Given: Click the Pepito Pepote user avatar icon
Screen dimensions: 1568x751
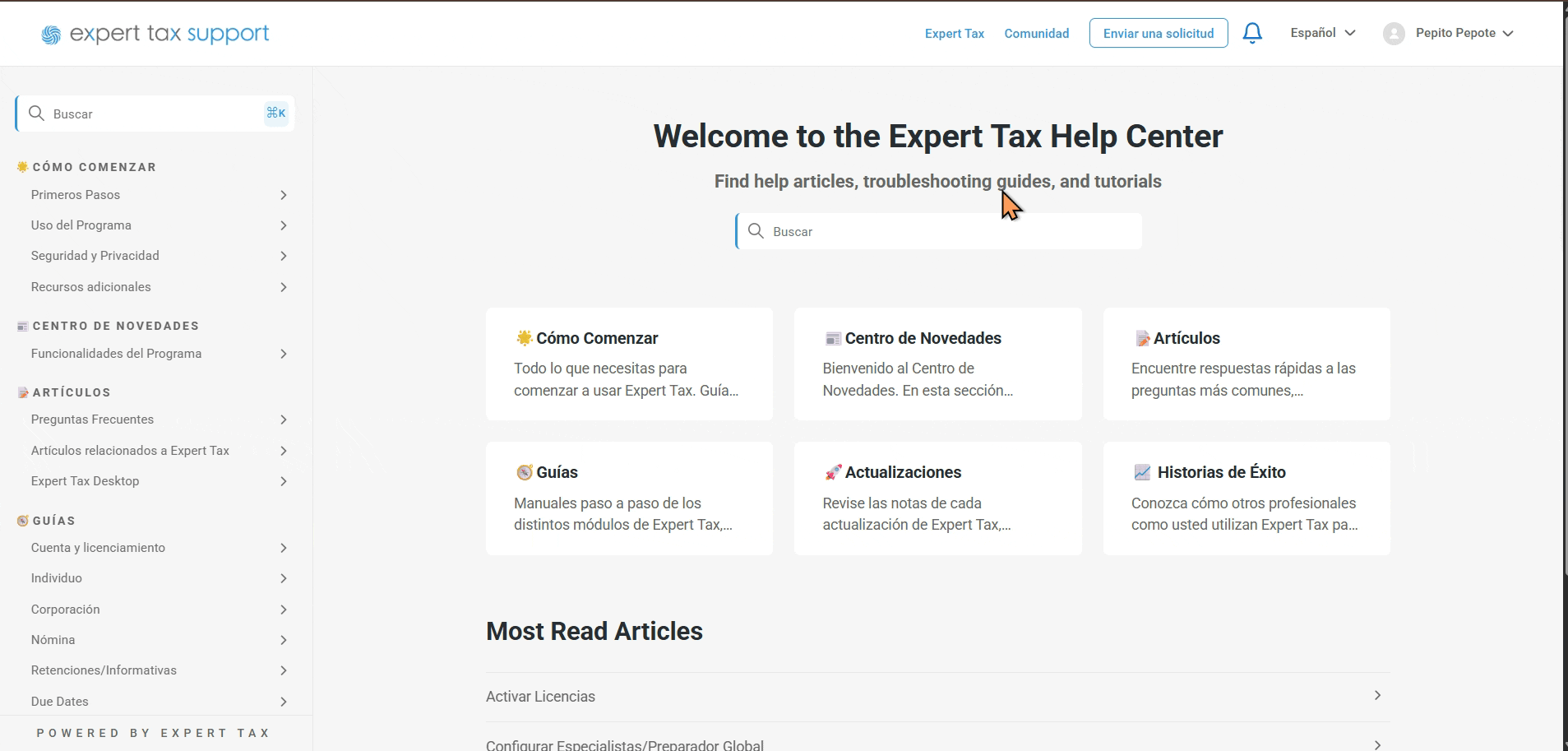Looking at the screenshot, I should pyautogui.click(x=1394, y=34).
